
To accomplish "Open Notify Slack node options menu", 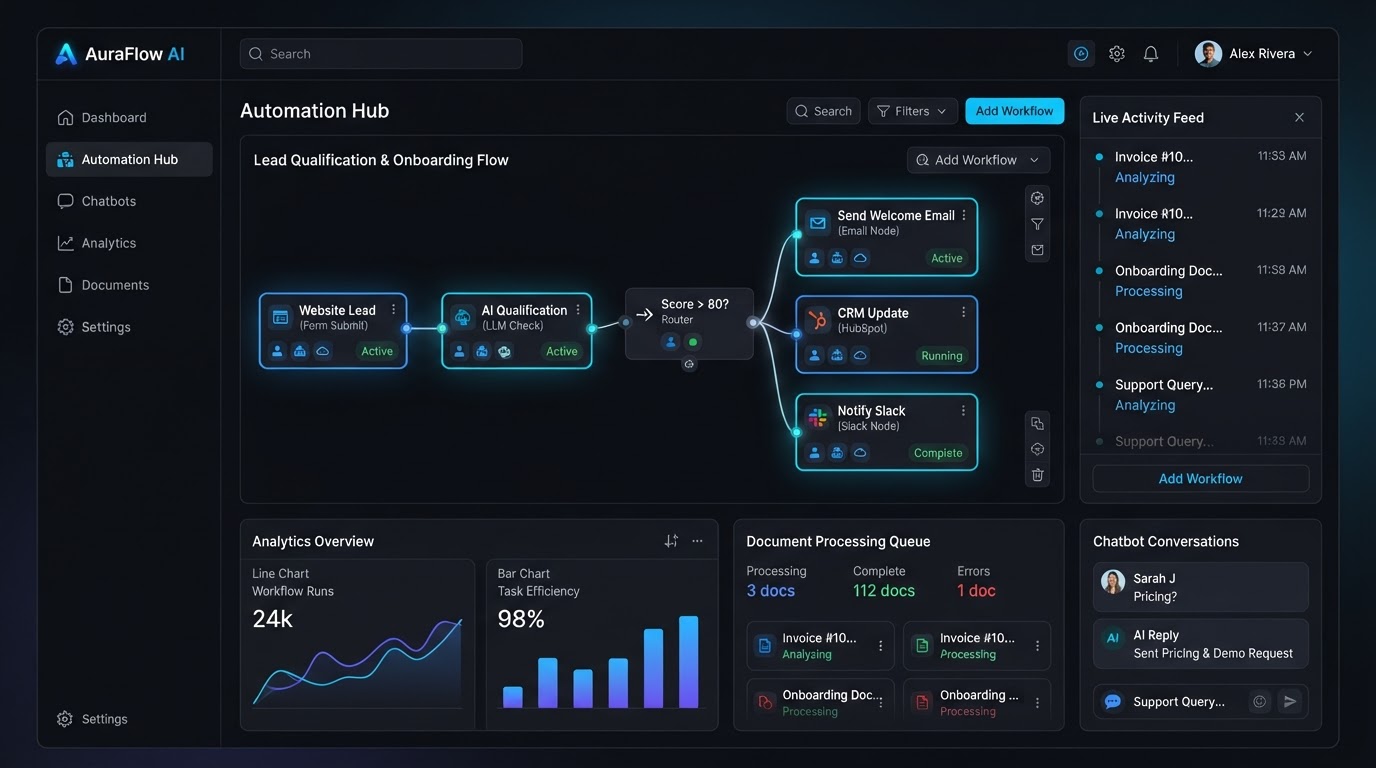I will pos(964,410).
